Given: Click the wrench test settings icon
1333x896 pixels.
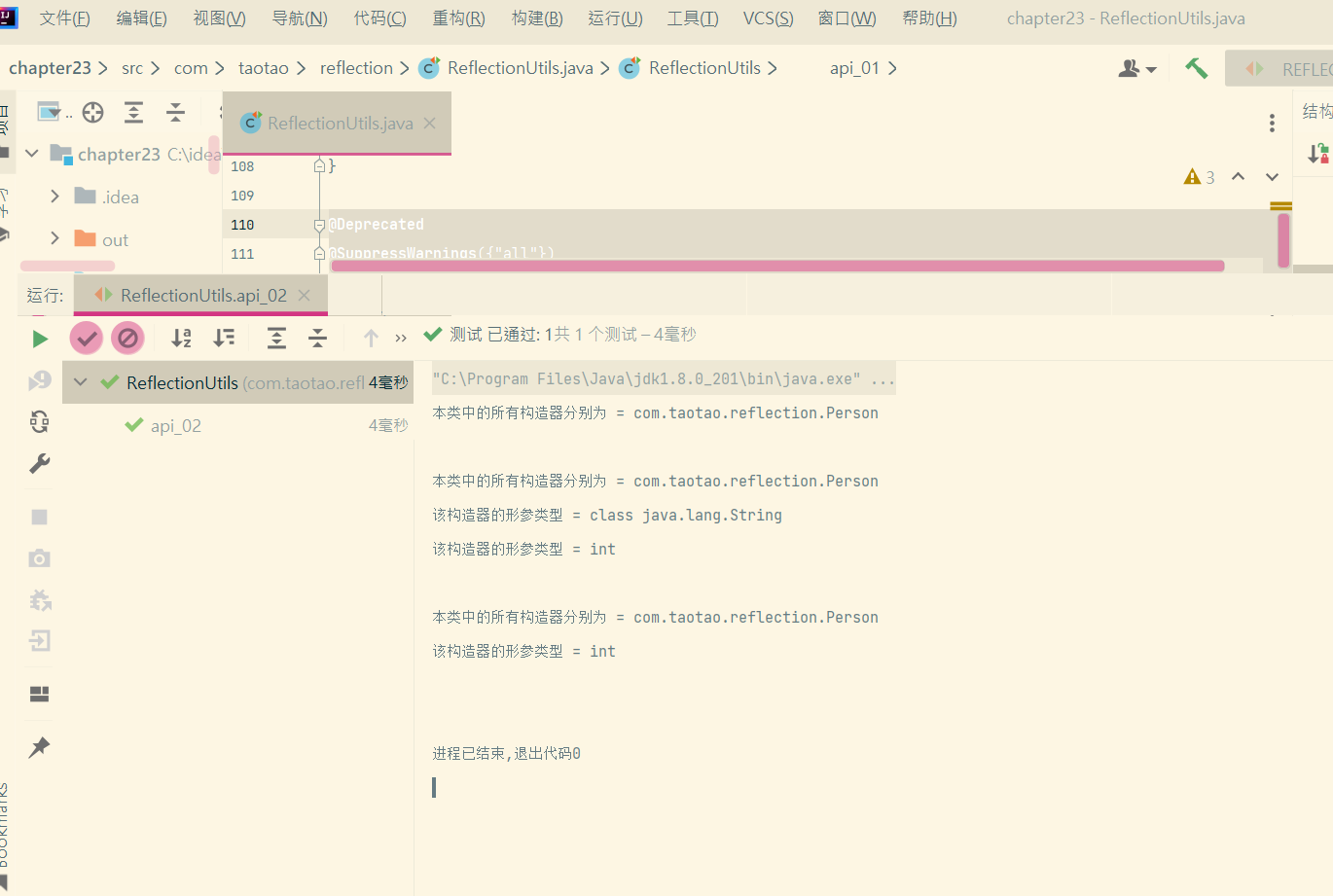Looking at the screenshot, I should pyautogui.click(x=39, y=462).
